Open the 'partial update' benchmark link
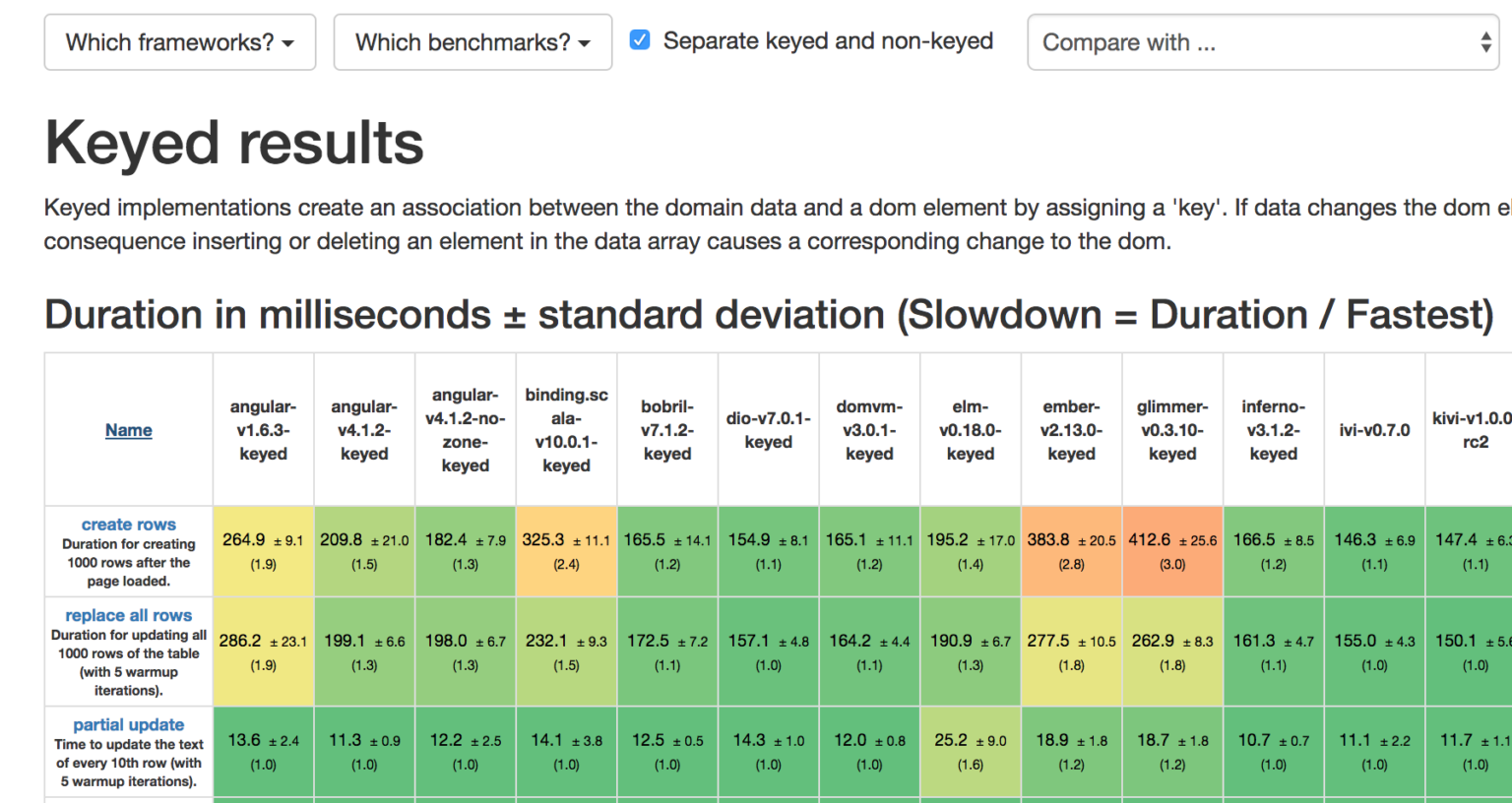This screenshot has width=1512, height=803. [x=128, y=724]
